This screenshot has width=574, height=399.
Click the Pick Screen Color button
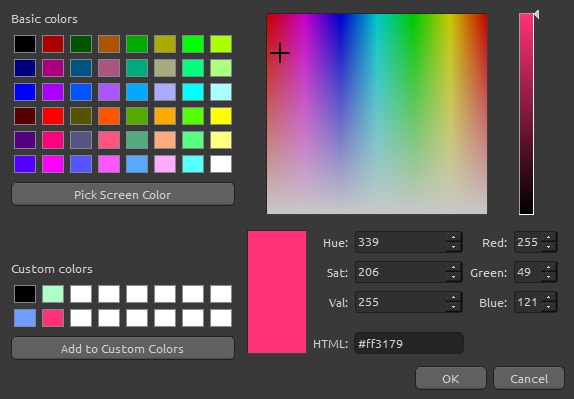pyautogui.click(x=123, y=194)
